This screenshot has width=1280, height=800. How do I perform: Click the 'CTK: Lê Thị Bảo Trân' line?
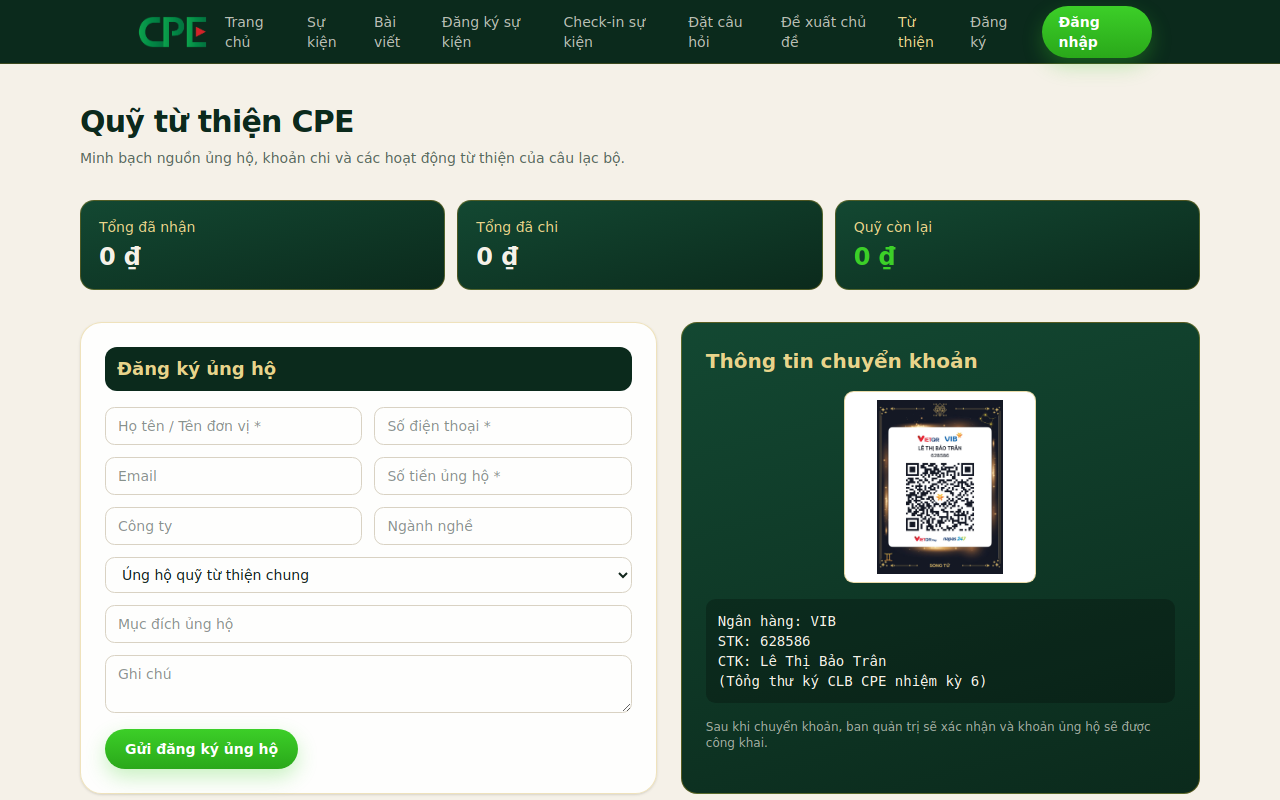tap(802, 661)
